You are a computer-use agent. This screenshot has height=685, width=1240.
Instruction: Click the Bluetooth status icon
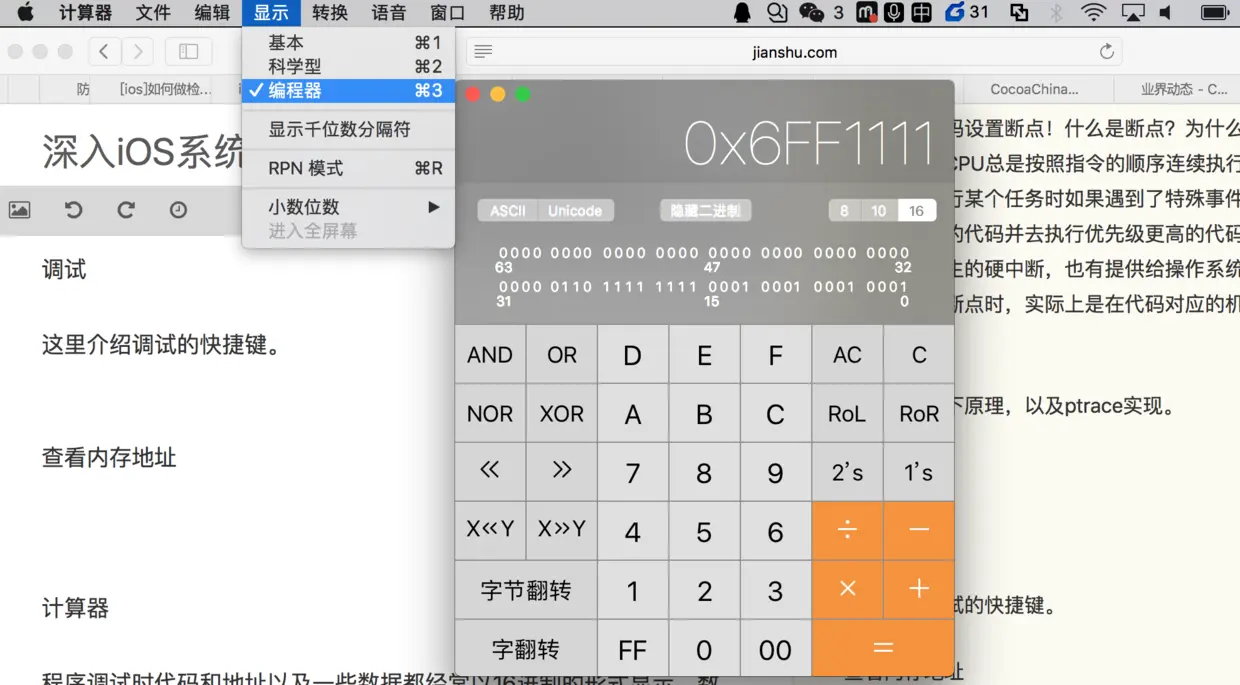coord(1057,13)
